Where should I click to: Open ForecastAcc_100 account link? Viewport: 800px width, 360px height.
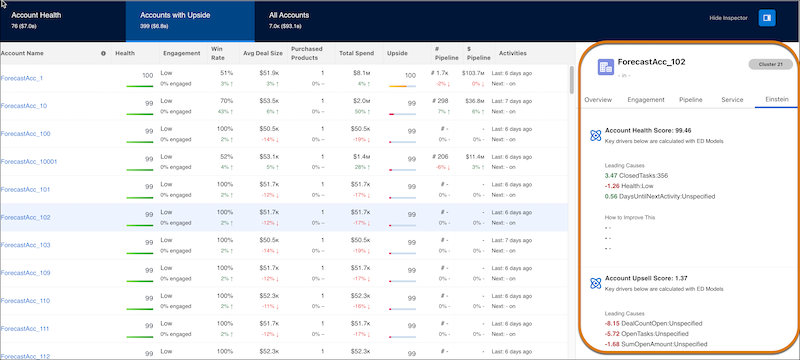25,134
